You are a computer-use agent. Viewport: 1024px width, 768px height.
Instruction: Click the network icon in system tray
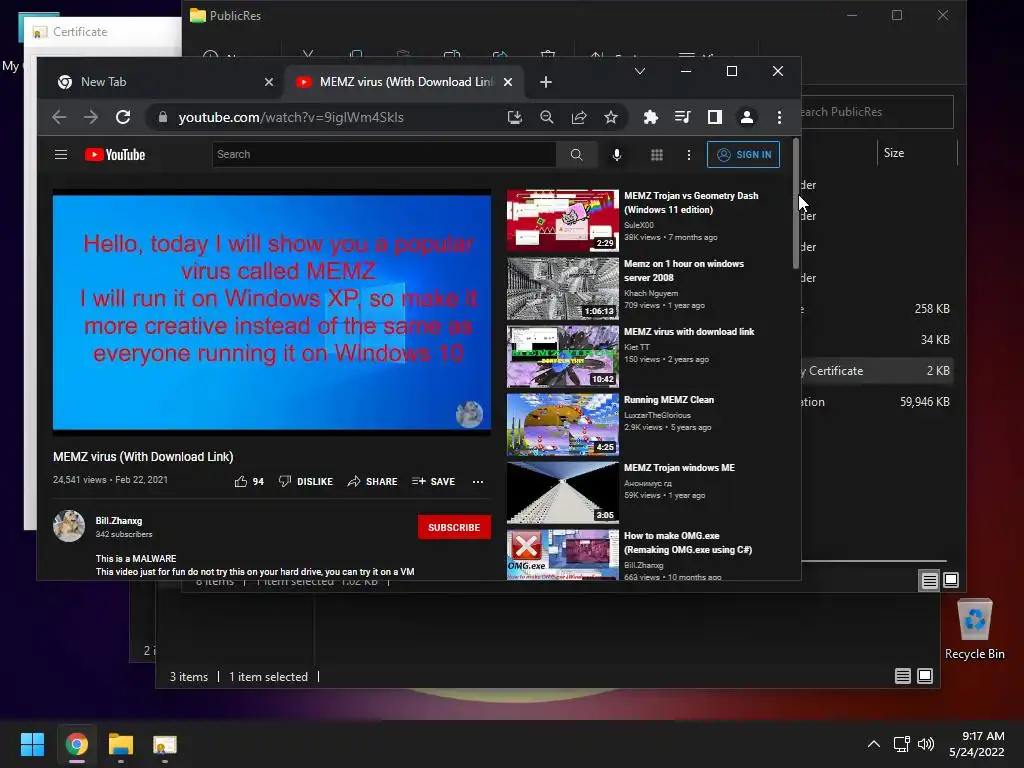(x=902, y=744)
